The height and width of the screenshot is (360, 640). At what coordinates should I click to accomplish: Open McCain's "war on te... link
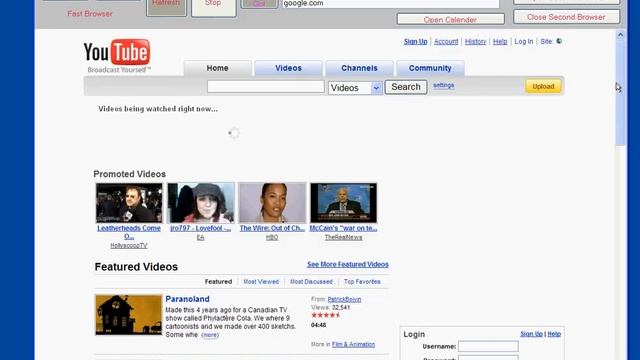(x=343, y=229)
